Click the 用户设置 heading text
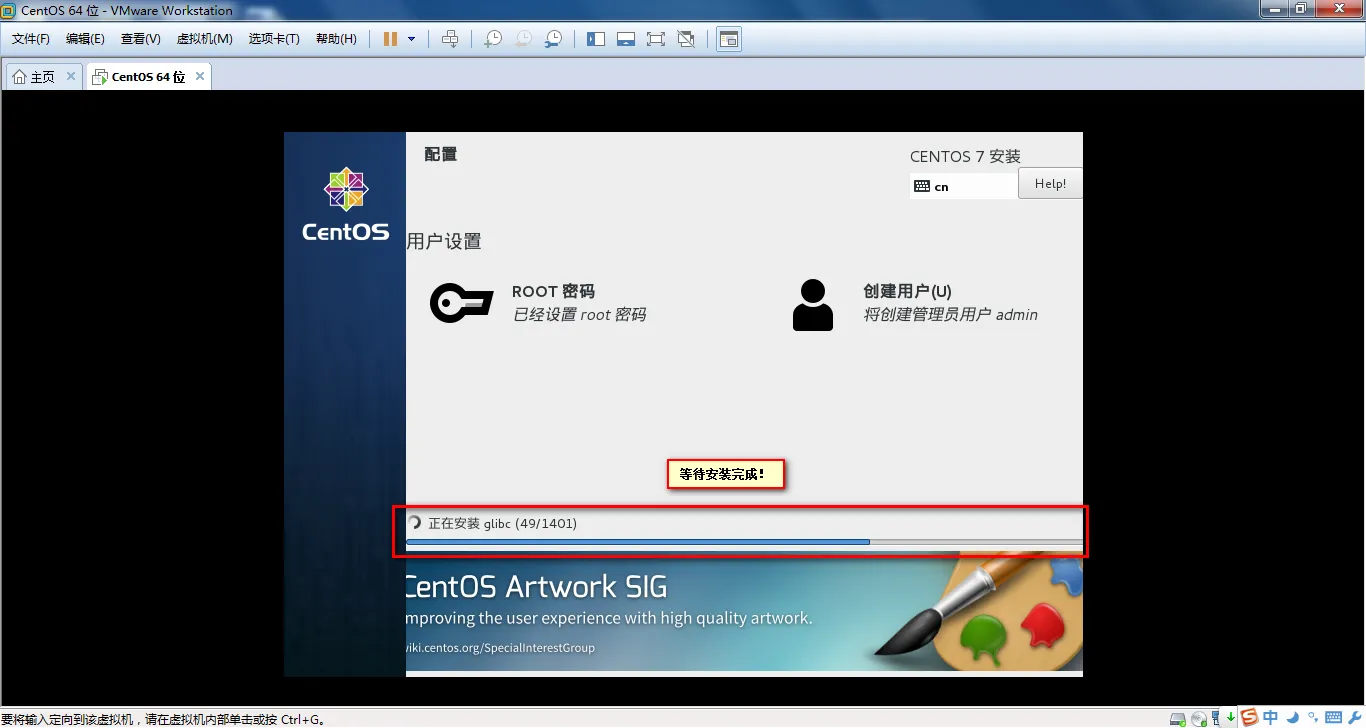Screen dimensions: 1366x728 [444, 241]
